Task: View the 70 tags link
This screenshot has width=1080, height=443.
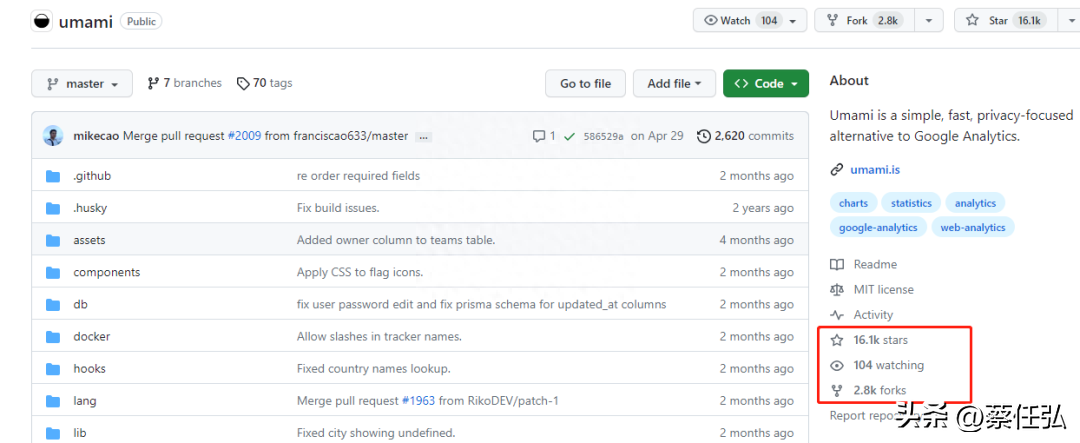Action: (264, 83)
